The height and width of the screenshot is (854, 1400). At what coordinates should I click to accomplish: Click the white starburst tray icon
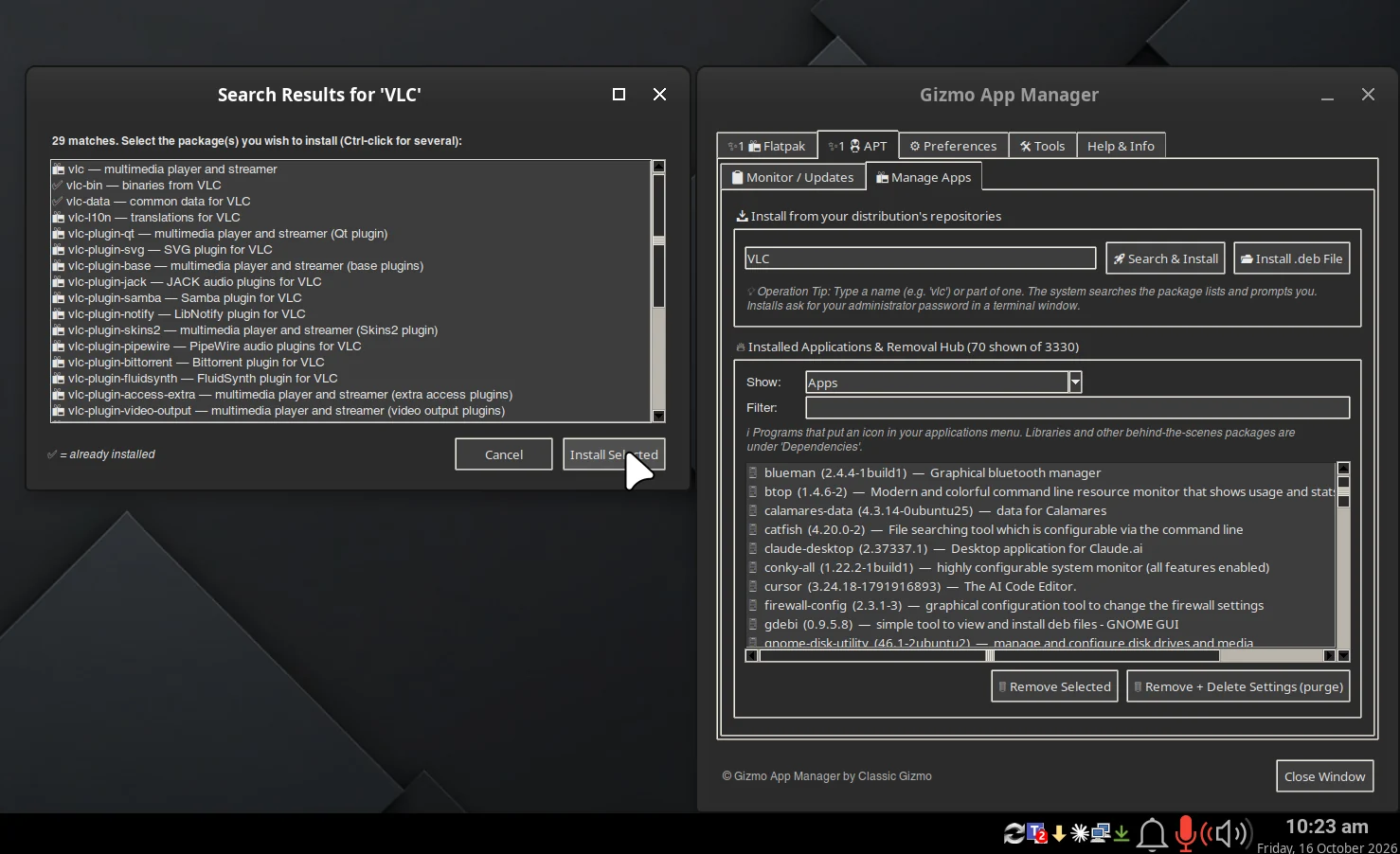tap(1080, 833)
